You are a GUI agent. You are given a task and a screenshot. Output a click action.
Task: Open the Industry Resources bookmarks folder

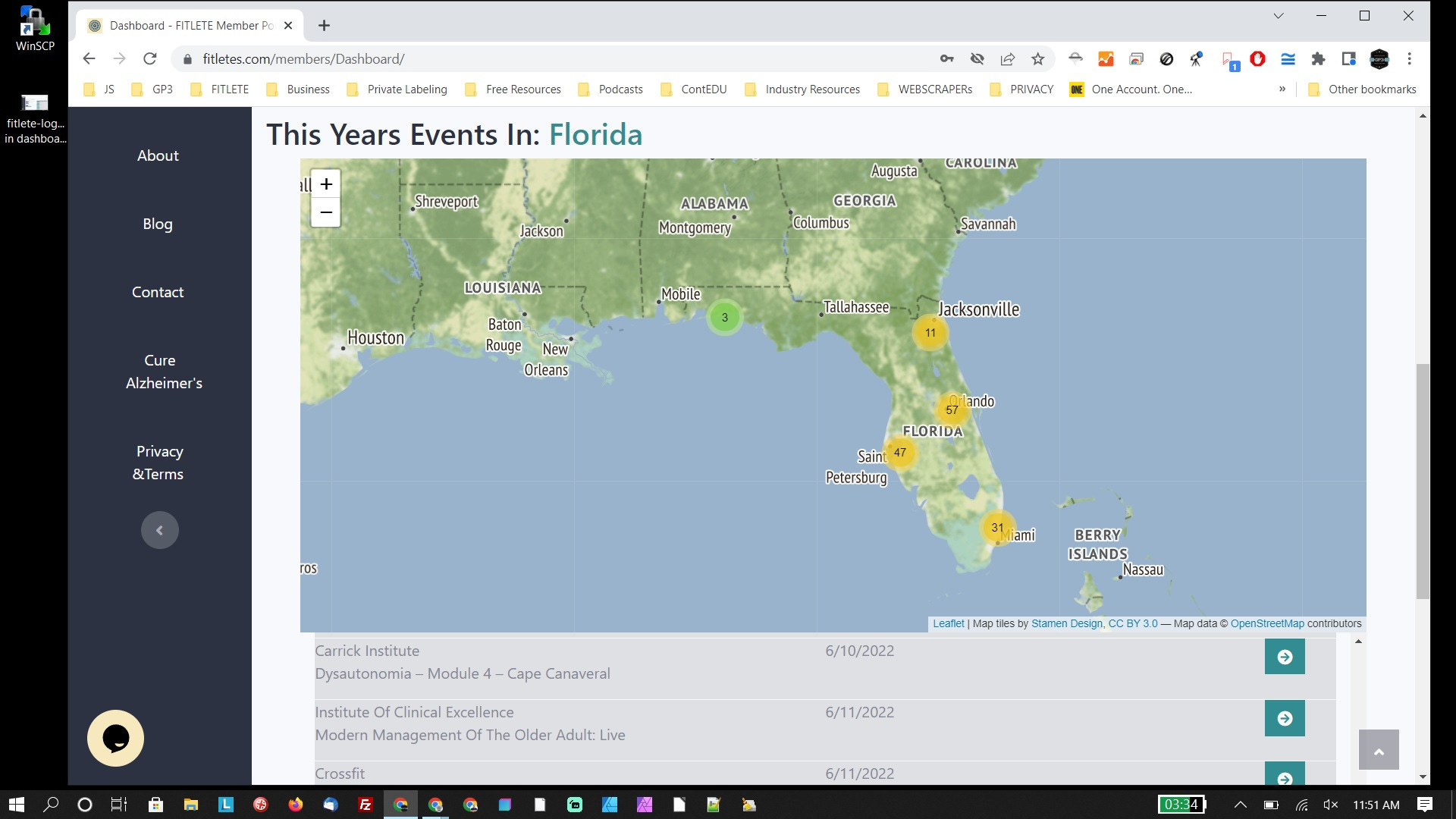click(x=802, y=89)
